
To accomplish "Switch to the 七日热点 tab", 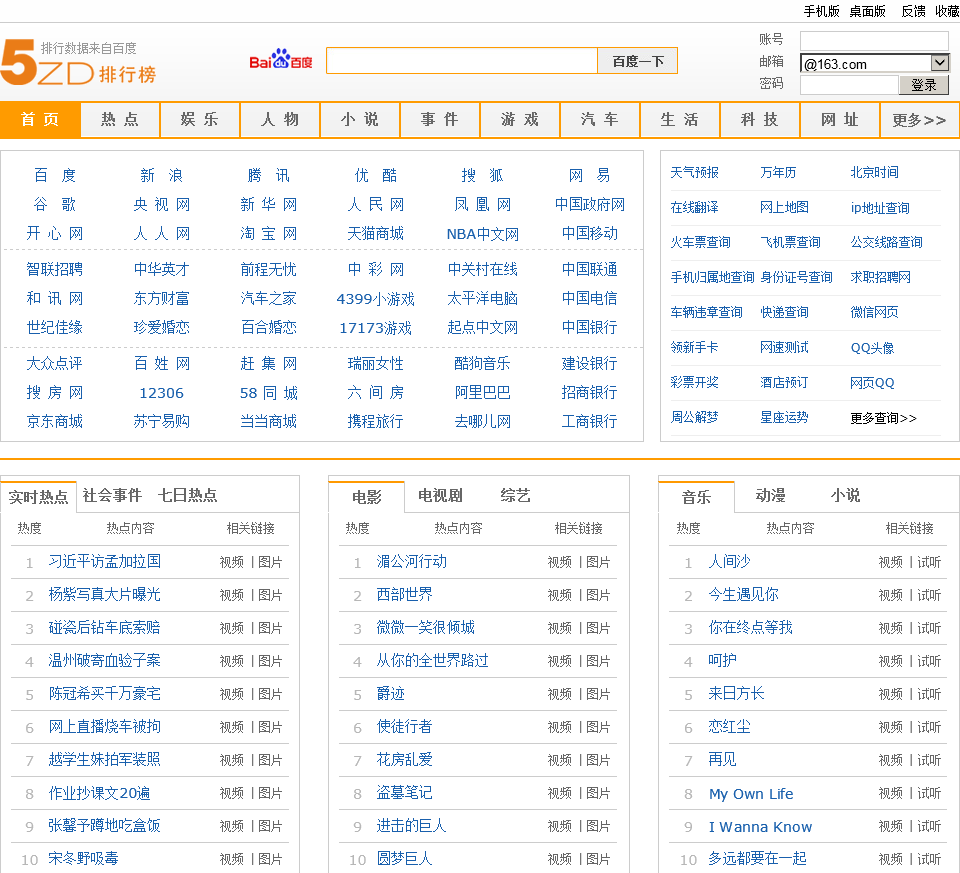I will (187, 495).
